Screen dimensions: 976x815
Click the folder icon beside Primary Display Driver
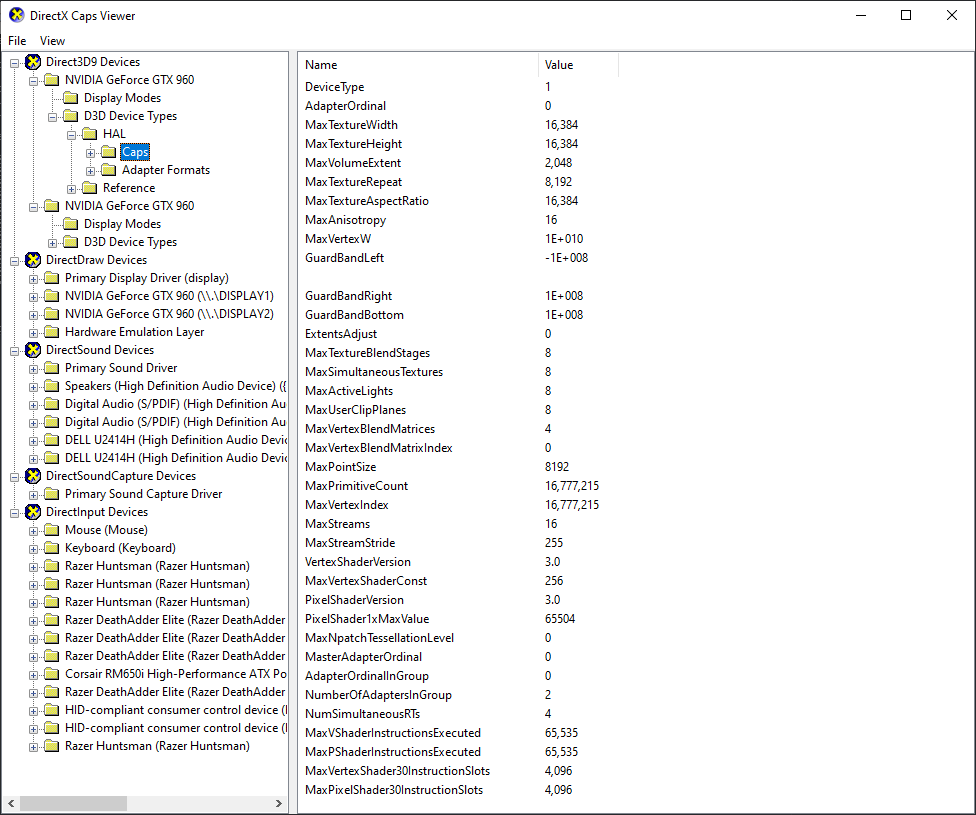[52, 278]
